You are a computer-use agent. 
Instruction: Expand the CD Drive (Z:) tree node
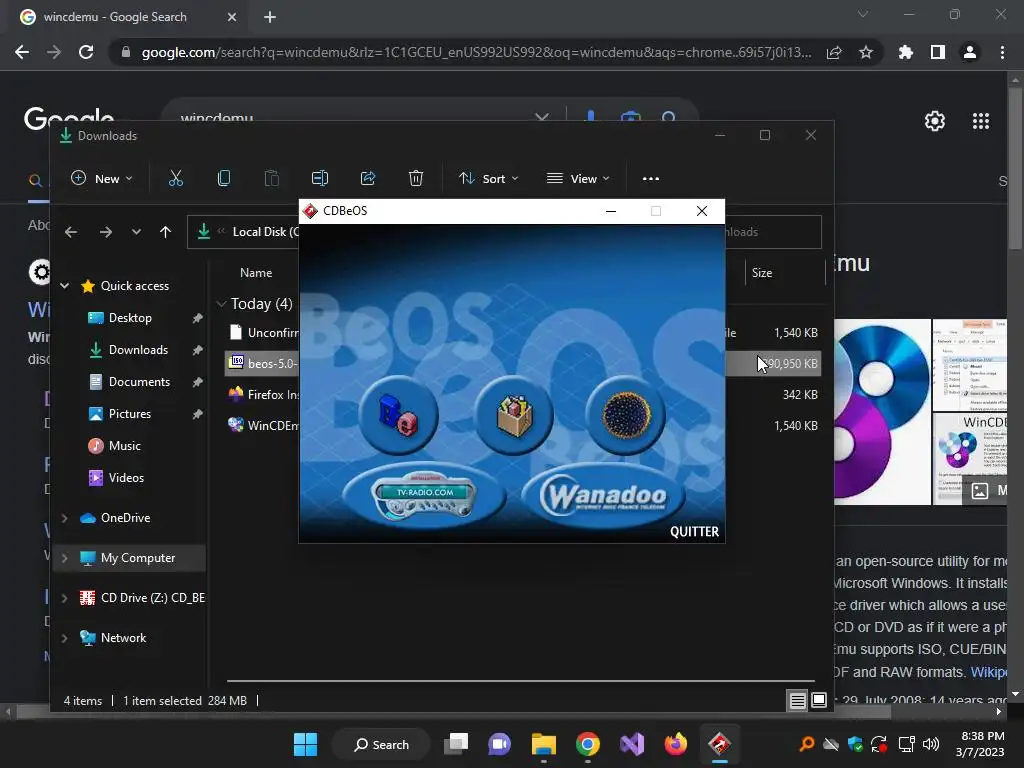(x=65, y=598)
